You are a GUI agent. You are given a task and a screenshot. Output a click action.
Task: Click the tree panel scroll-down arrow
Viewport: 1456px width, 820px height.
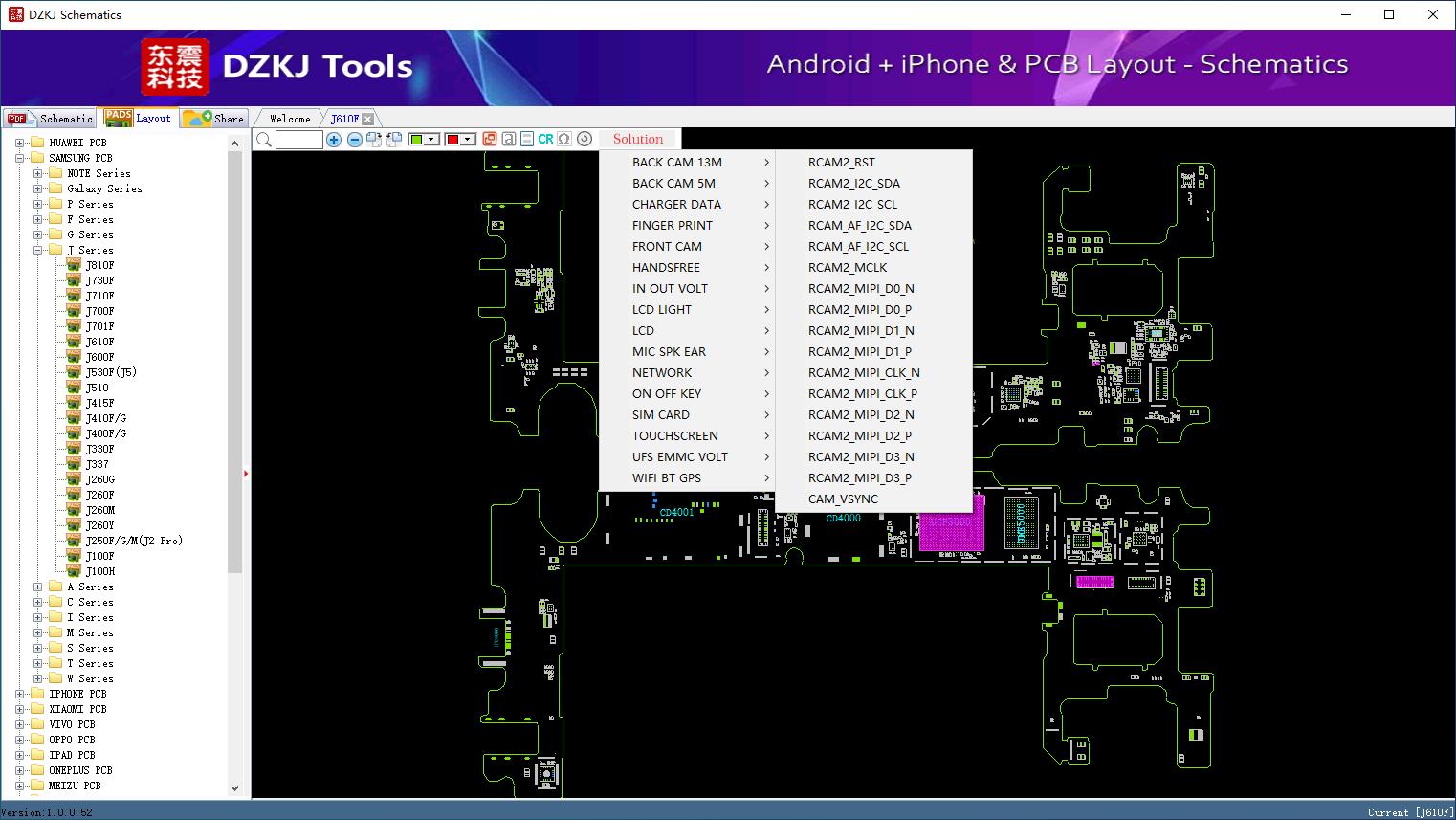click(x=235, y=788)
